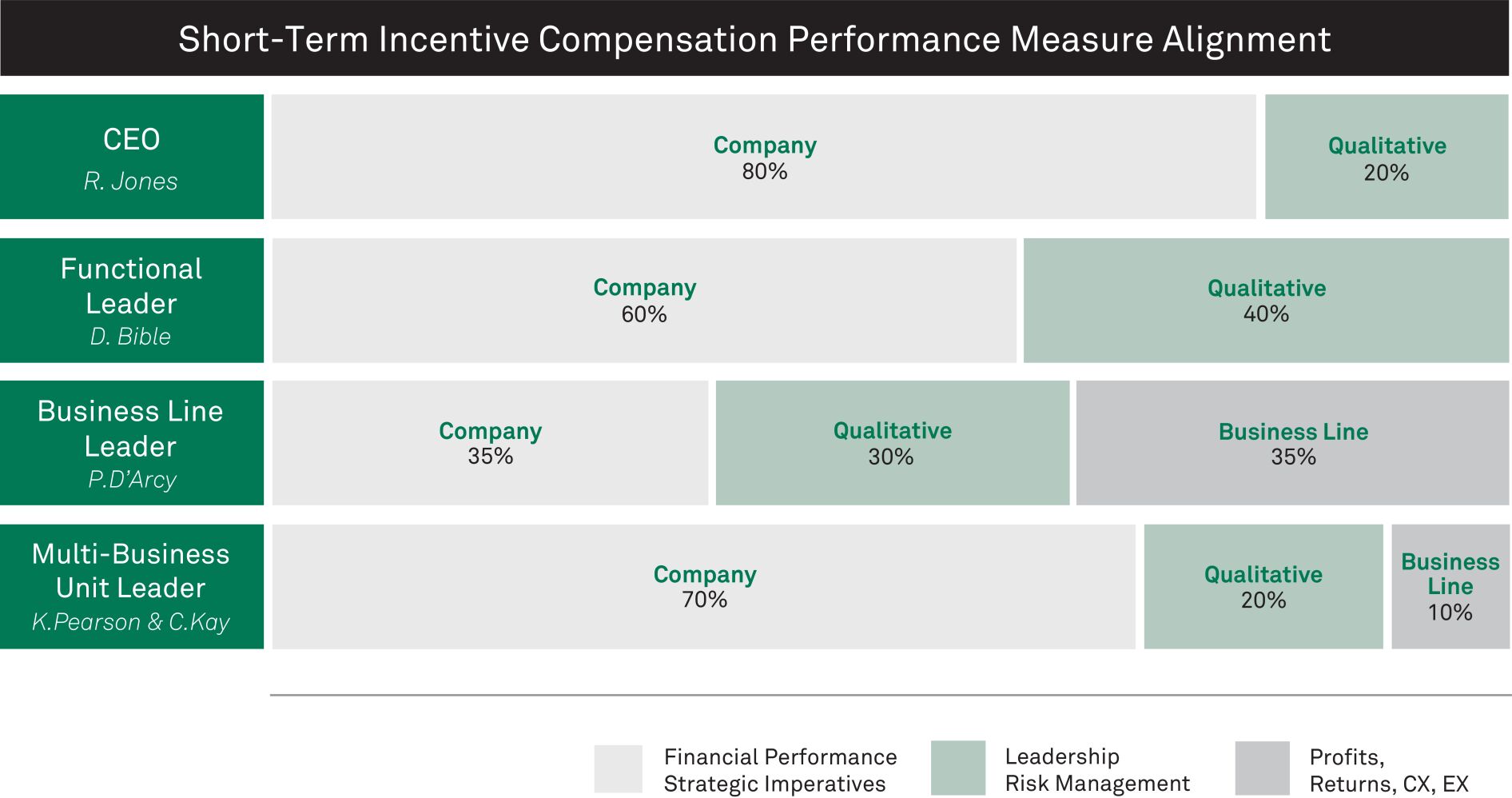Screen dimensions: 1512x798
Task: Click the Business Line 35% segment
Action: (1292, 443)
